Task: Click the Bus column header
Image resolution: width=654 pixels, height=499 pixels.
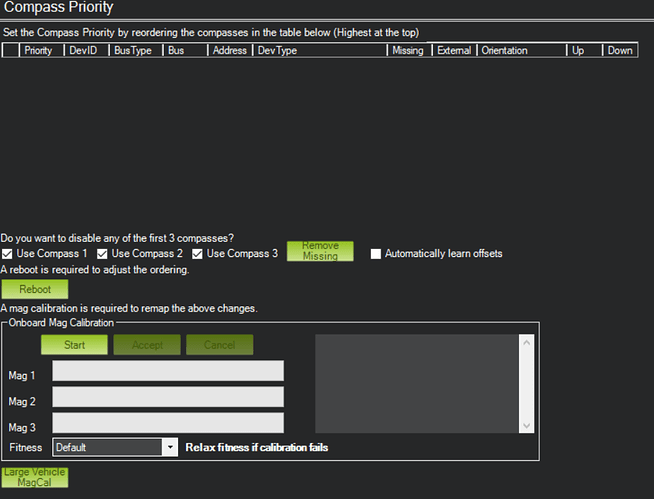Action: point(186,50)
